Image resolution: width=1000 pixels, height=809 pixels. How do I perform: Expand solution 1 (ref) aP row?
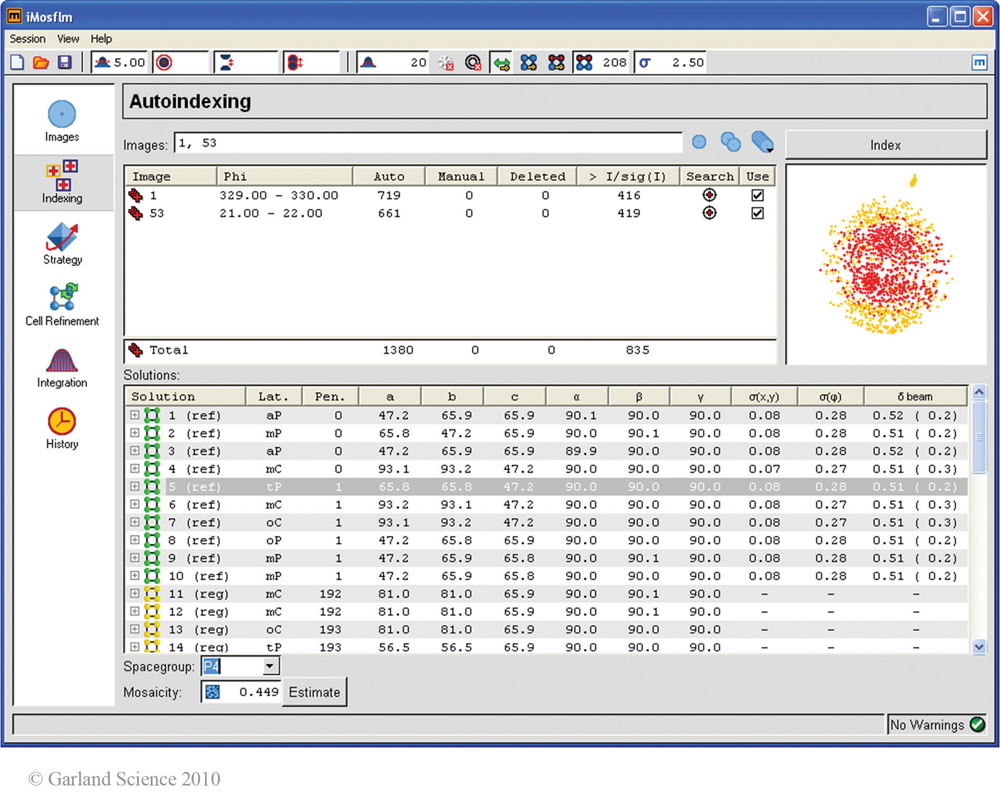point(134,415)
